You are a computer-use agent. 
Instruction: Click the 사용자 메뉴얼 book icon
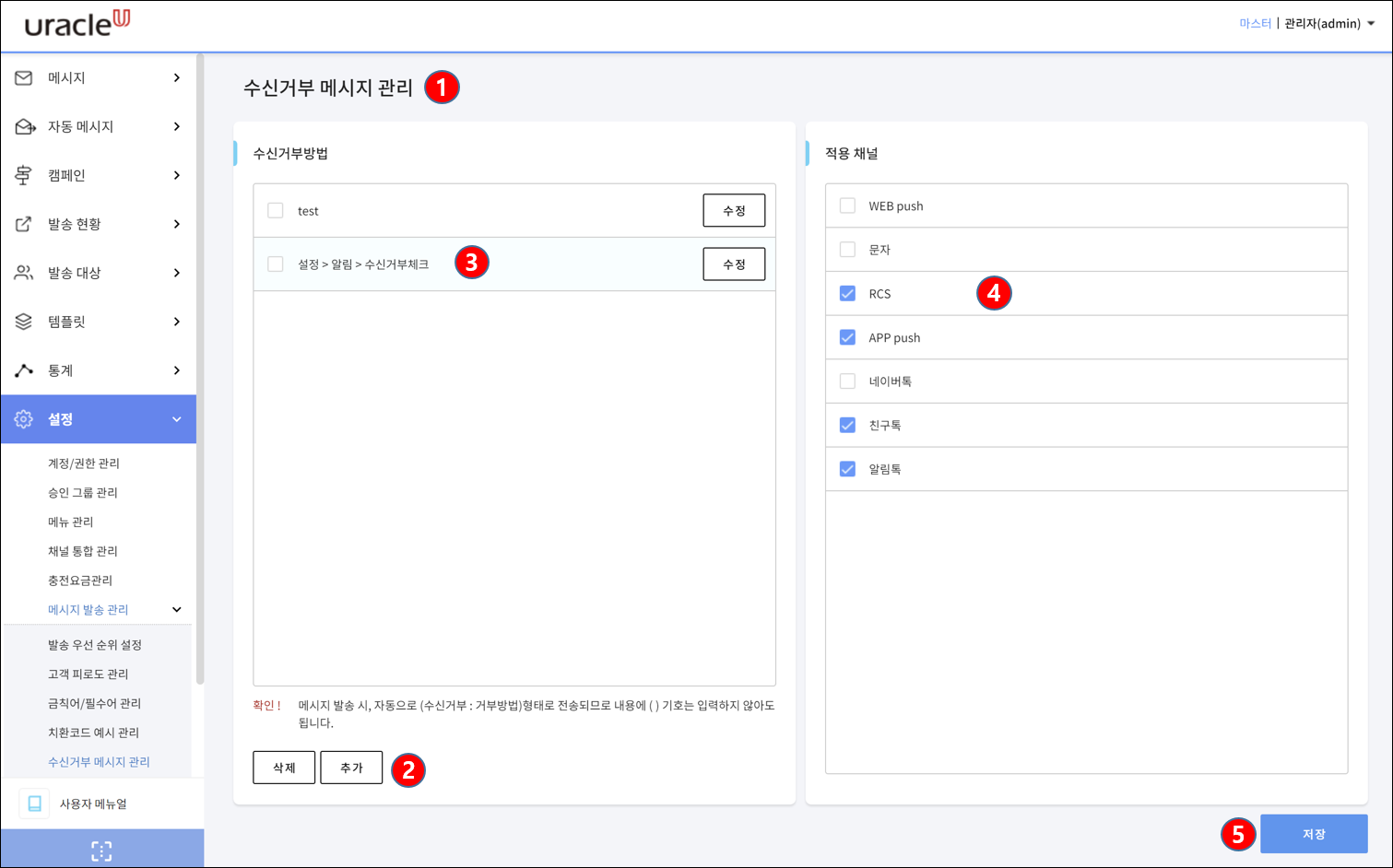pos(34,803)
